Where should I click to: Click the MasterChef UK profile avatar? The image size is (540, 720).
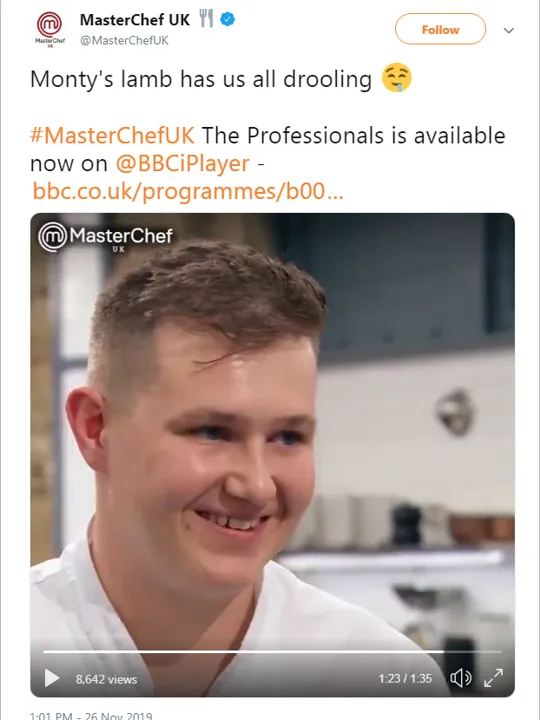tap(50, 28)
